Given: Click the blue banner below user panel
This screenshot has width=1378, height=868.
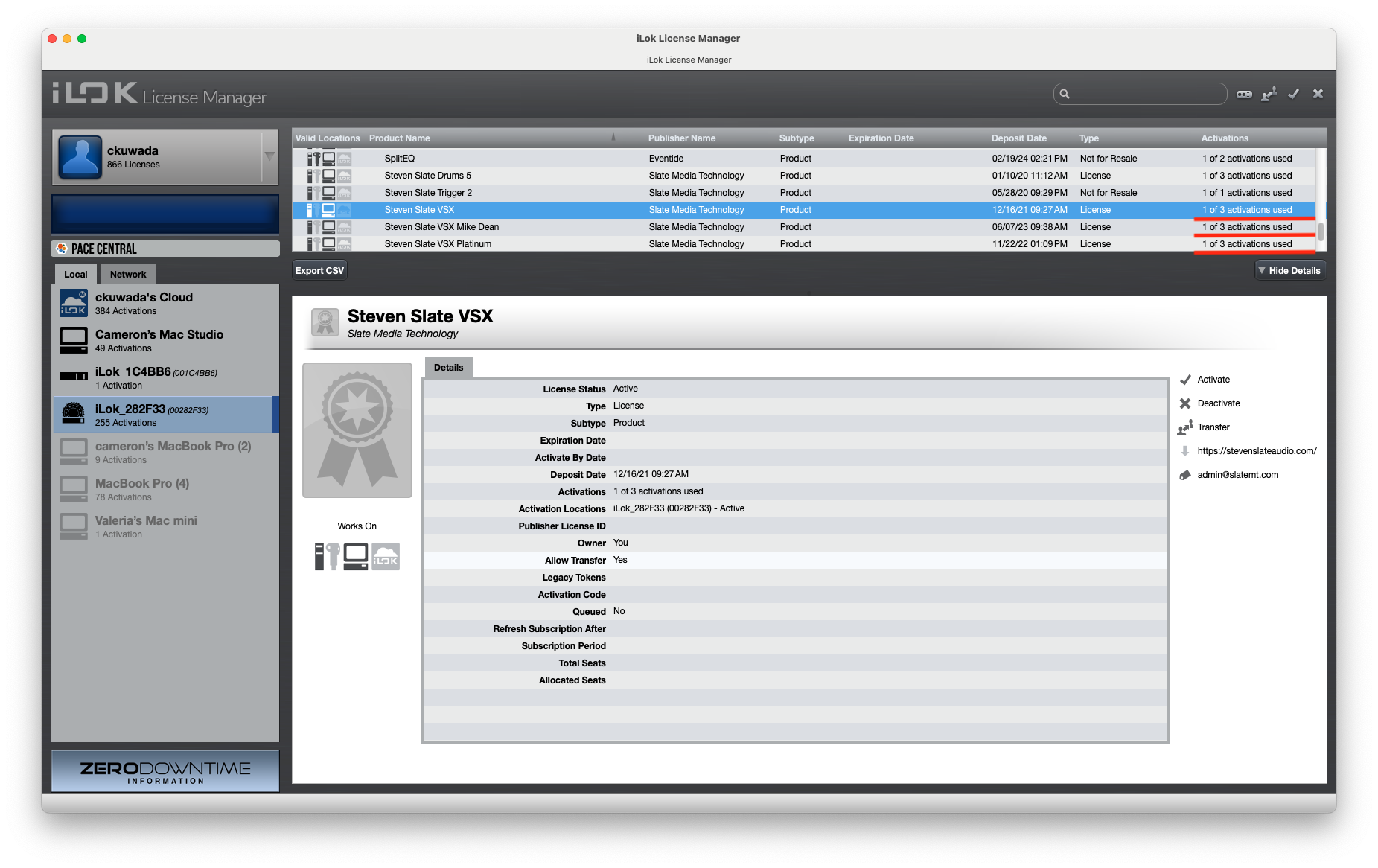Looking at the screenshot, I should pos(165,214).
